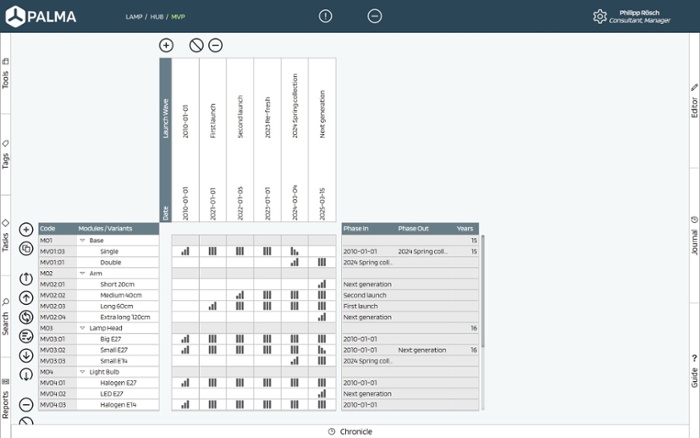Open the Tools side tab
700x438 pixels.
6,75
